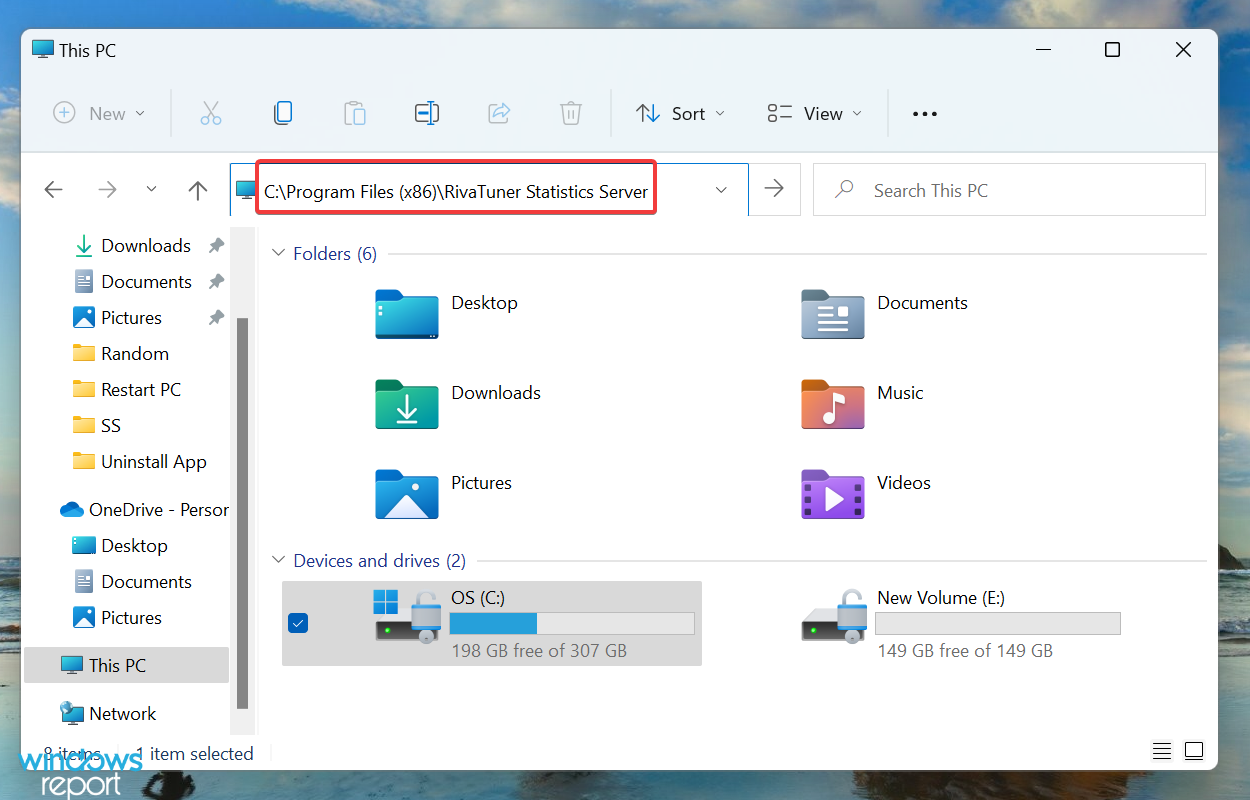Click the Rename icon in toolbar
The width and height of the screenshot is (1250, 800).
(x=427, y=114)
